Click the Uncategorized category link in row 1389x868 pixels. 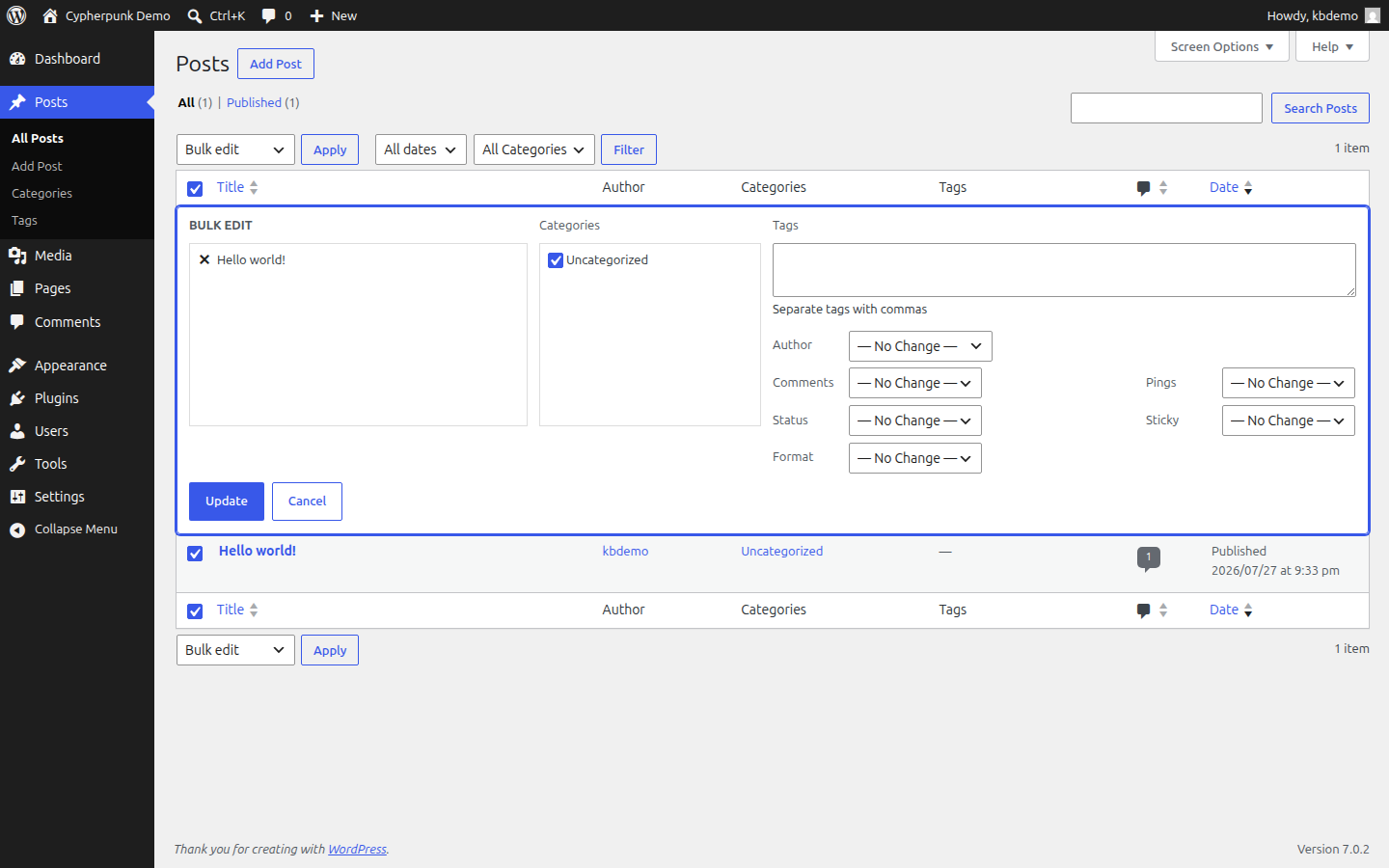(x=782, y=552)
